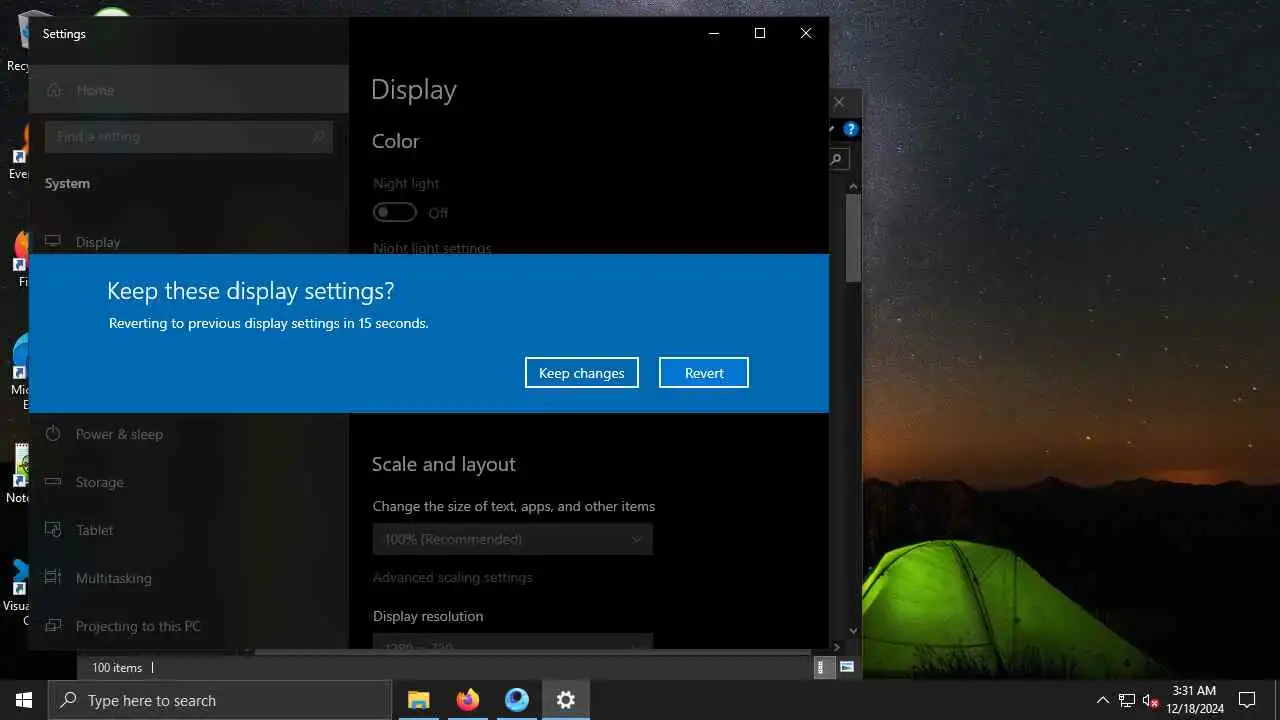Open the network icon in system tray

[1127, 700]
